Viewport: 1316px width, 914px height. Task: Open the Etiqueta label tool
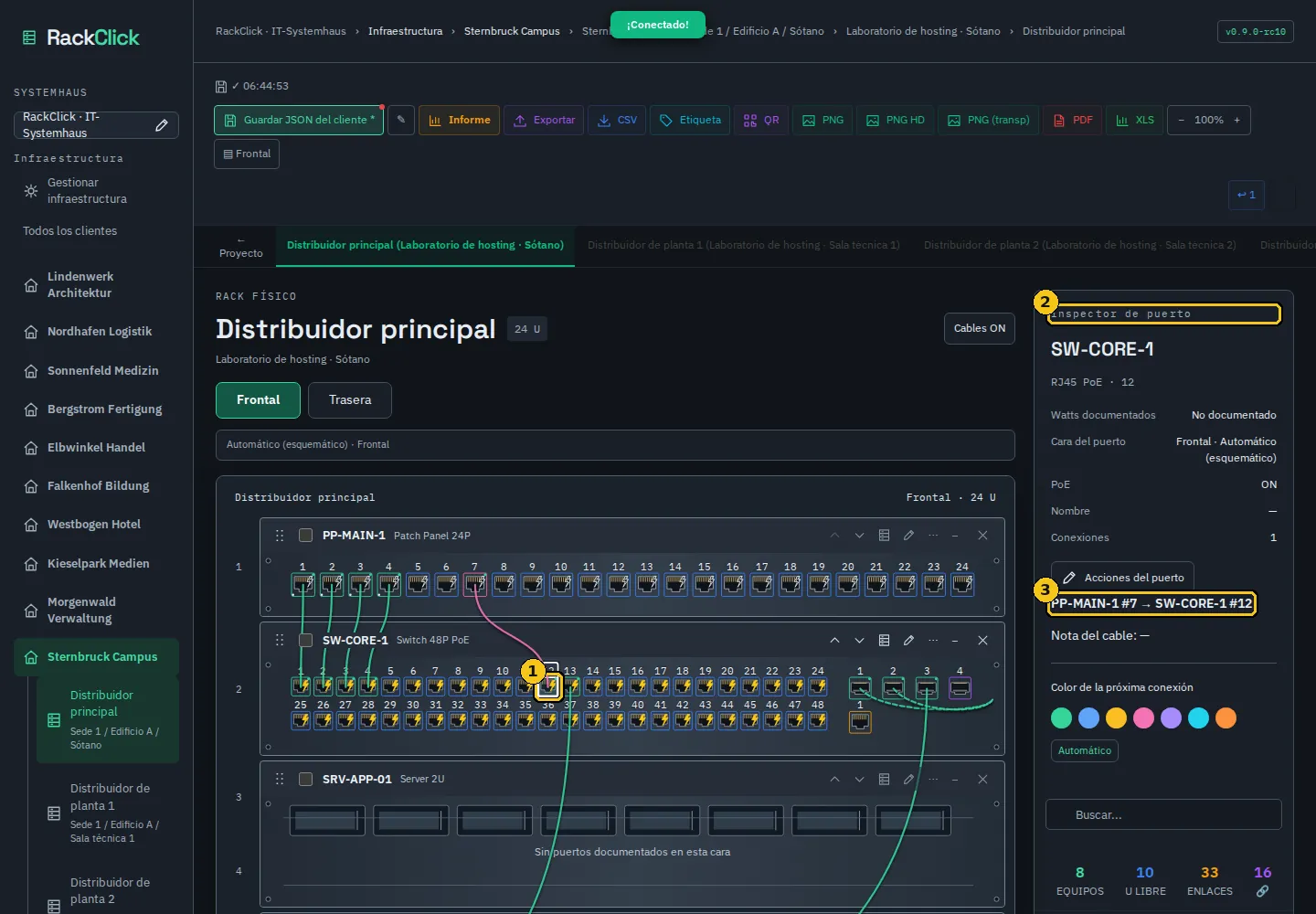690,120
